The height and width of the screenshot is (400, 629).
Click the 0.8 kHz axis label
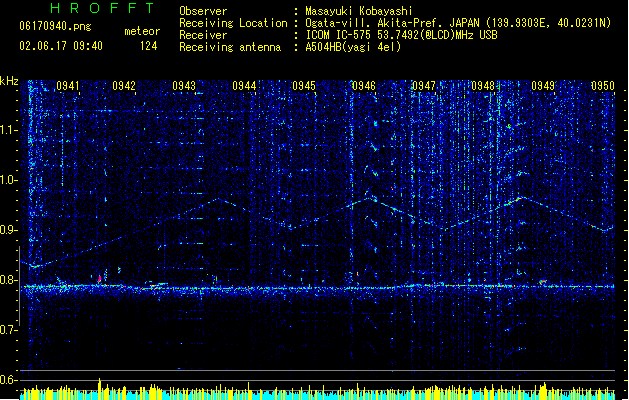tap(8, 280)
